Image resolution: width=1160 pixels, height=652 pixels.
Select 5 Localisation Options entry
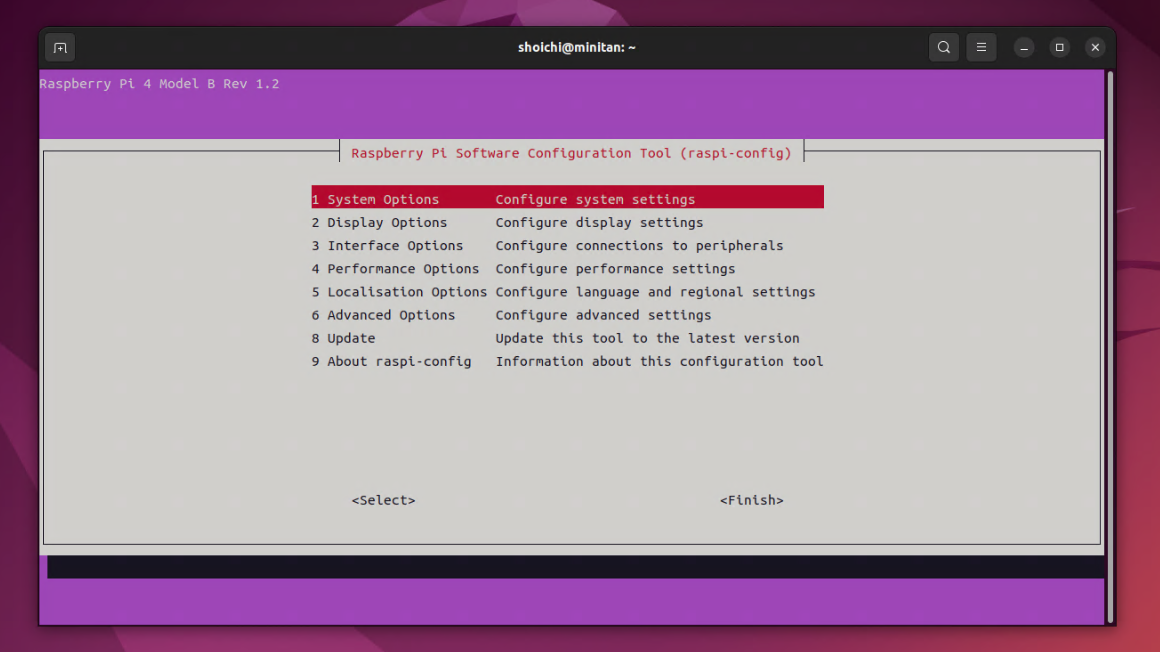(567, 292)
